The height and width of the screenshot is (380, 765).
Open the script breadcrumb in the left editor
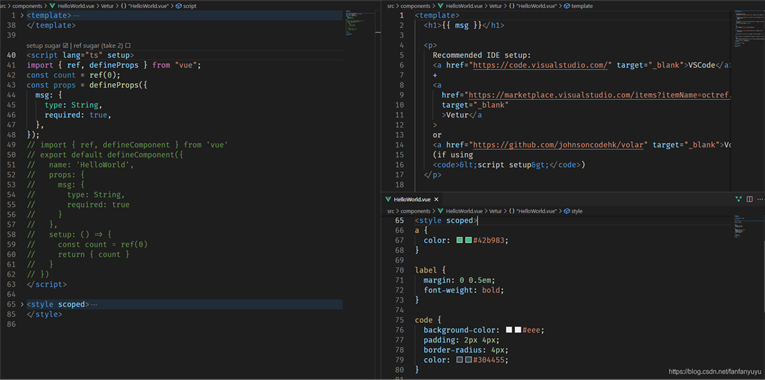pyautogui.click(x=185, y=6)
